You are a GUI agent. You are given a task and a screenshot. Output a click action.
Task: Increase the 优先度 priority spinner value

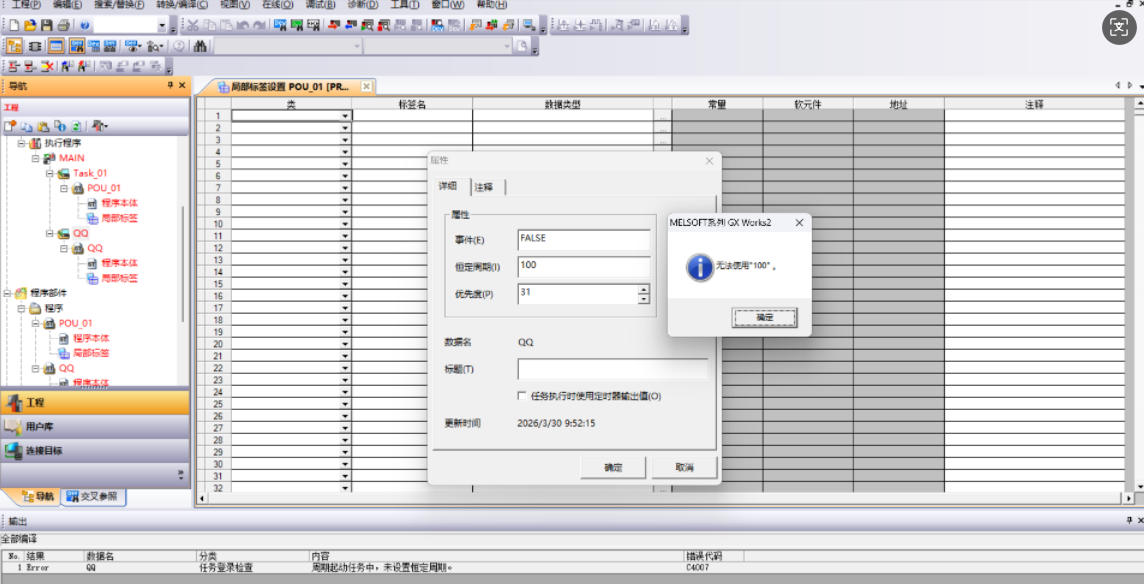point(643,289)
